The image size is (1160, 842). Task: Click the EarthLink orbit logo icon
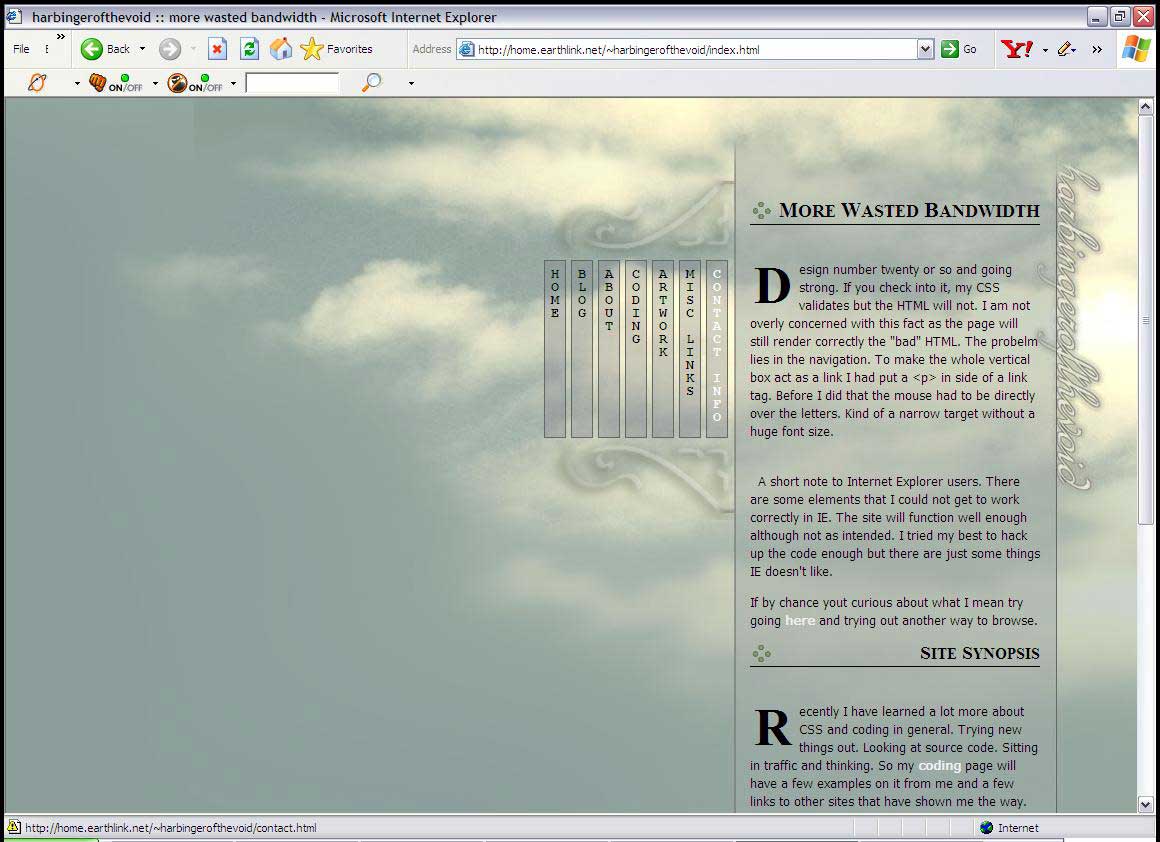[36, 83]
